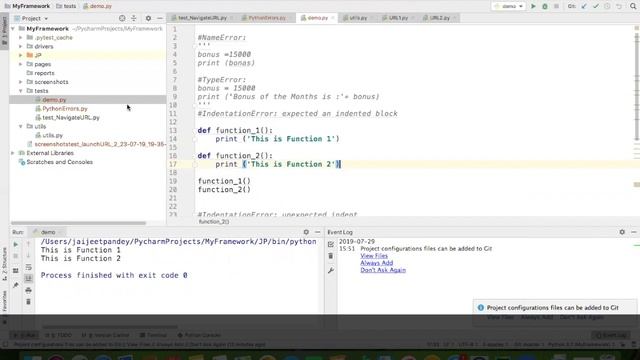Show Git history clock icon
This screenshot has height=360, width=640.
coord(607,6)
